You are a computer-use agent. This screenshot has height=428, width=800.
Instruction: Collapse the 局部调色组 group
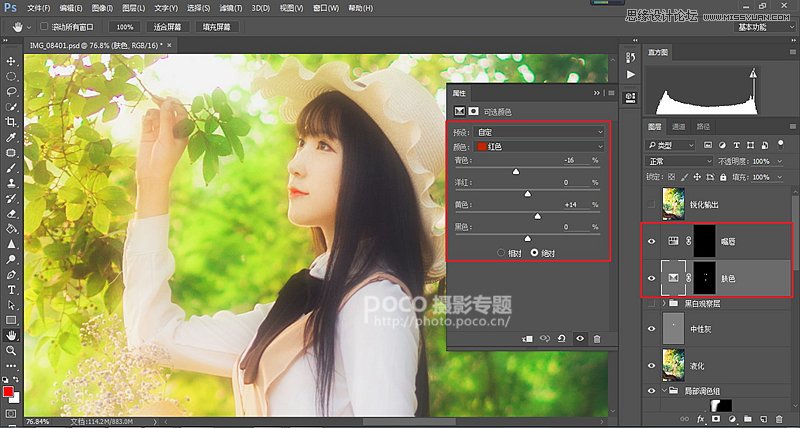pos(664,391)
